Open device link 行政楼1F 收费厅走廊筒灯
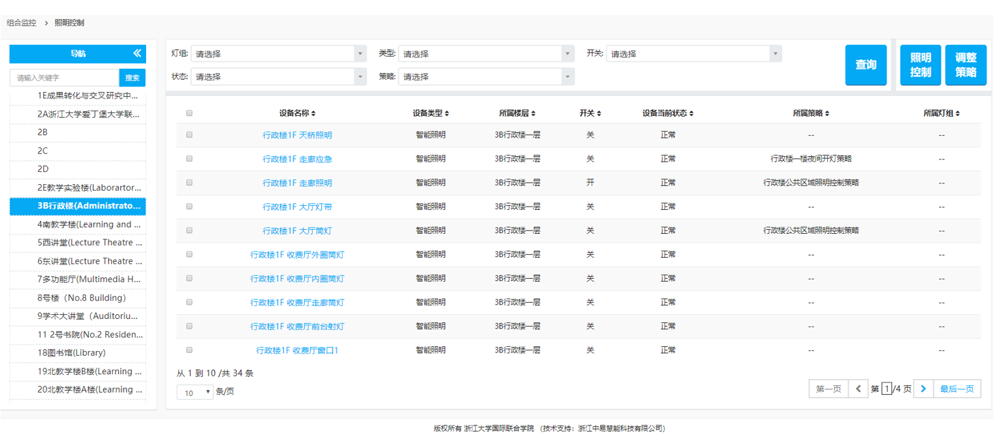 (297, 302)
